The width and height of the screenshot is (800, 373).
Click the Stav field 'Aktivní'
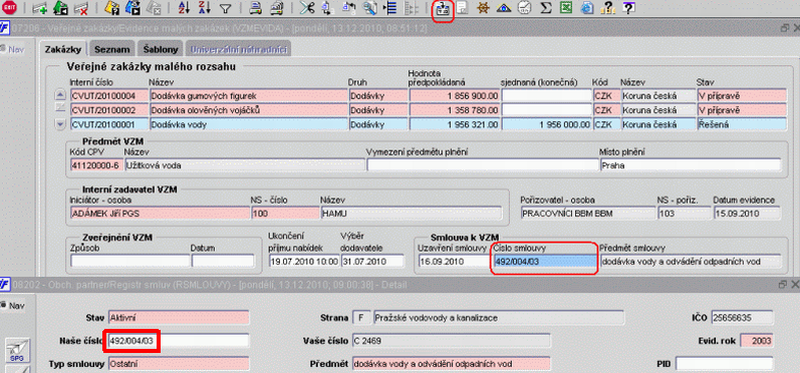pyautogui.click(x=179, y=318)
